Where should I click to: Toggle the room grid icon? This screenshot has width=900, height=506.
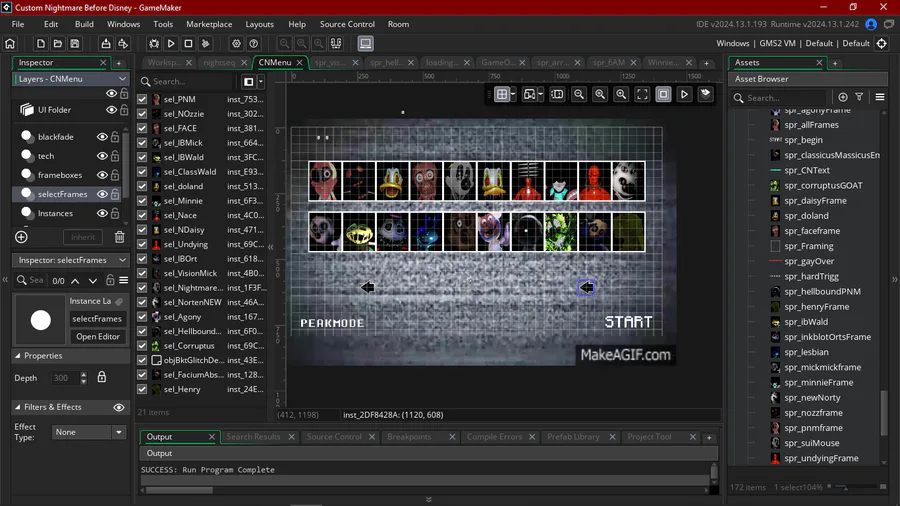coord(501,95)
